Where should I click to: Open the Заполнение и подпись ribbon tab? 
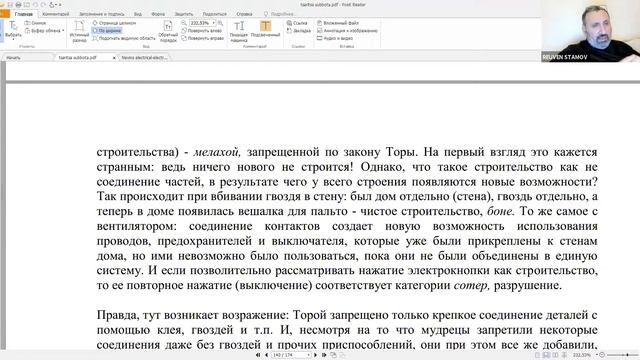pos(102,14)
